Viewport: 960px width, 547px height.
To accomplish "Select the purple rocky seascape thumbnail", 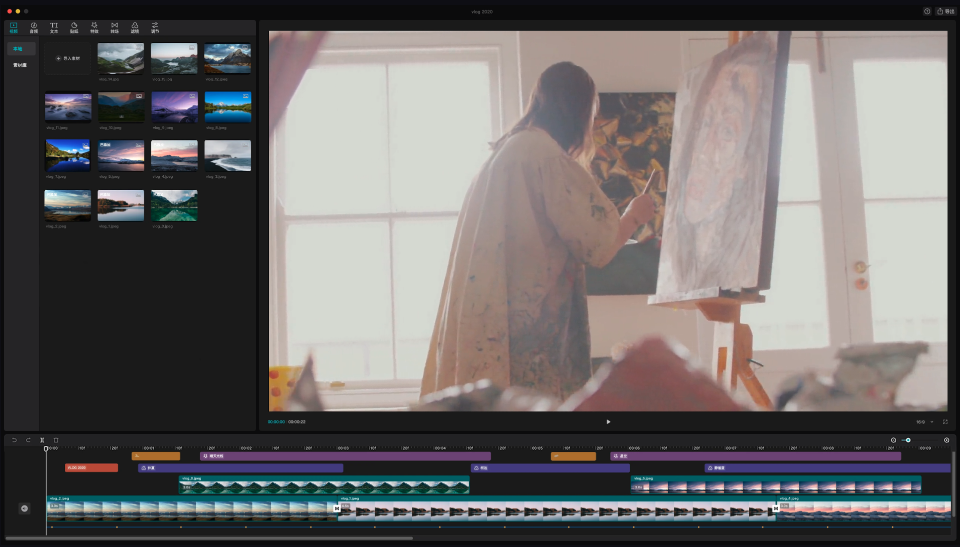I will (x=68, y=107).
